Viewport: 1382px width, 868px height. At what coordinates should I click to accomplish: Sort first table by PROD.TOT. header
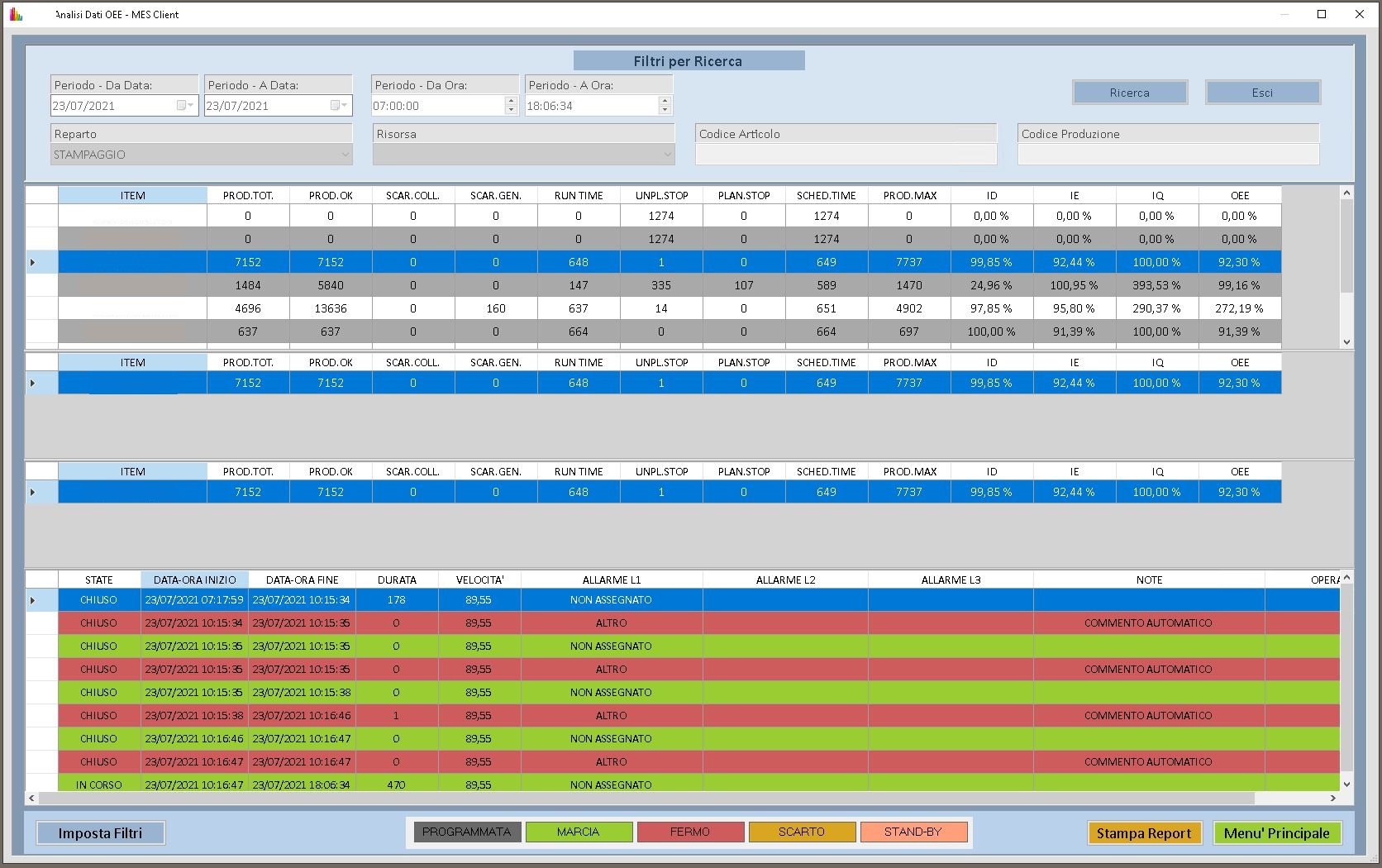coord(248,196)
